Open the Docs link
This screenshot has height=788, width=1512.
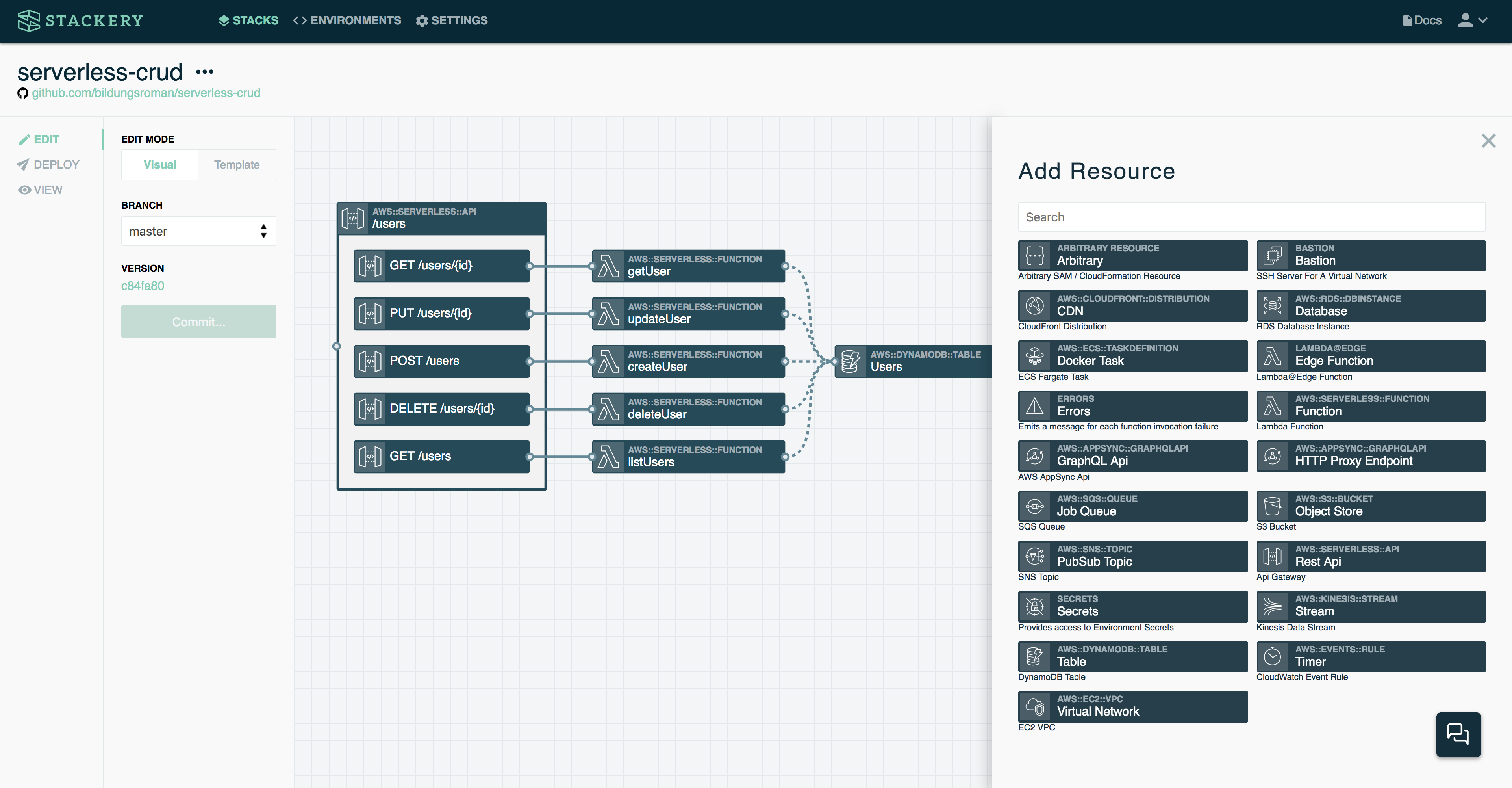1421,20
